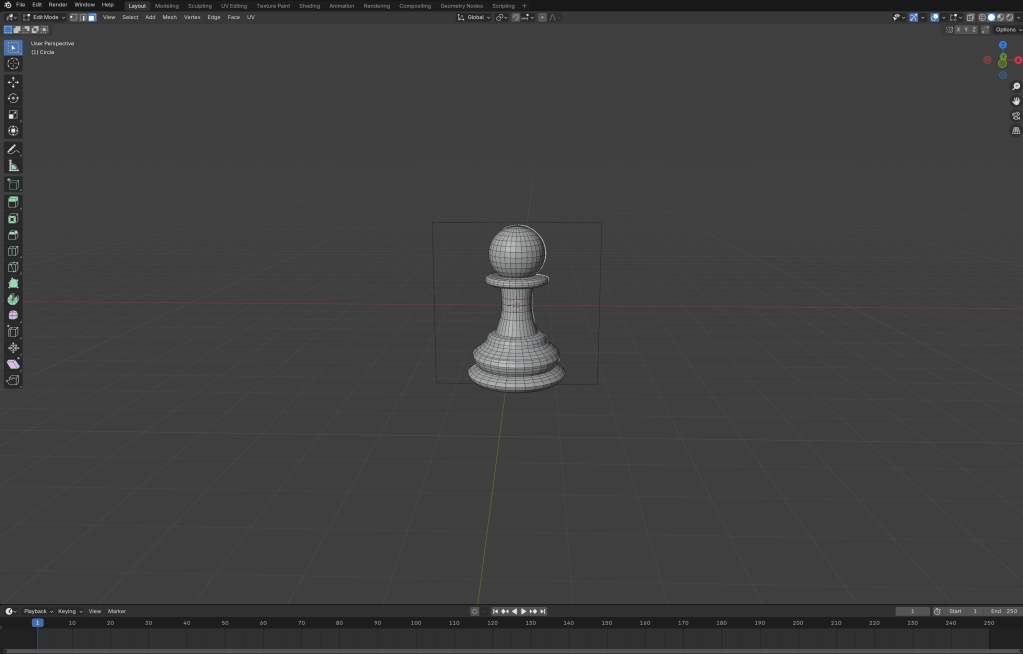Open the Global transform orientation dropdown
Image resolution: width=1023 pixels, height=654 pixels.
point(475,17)
